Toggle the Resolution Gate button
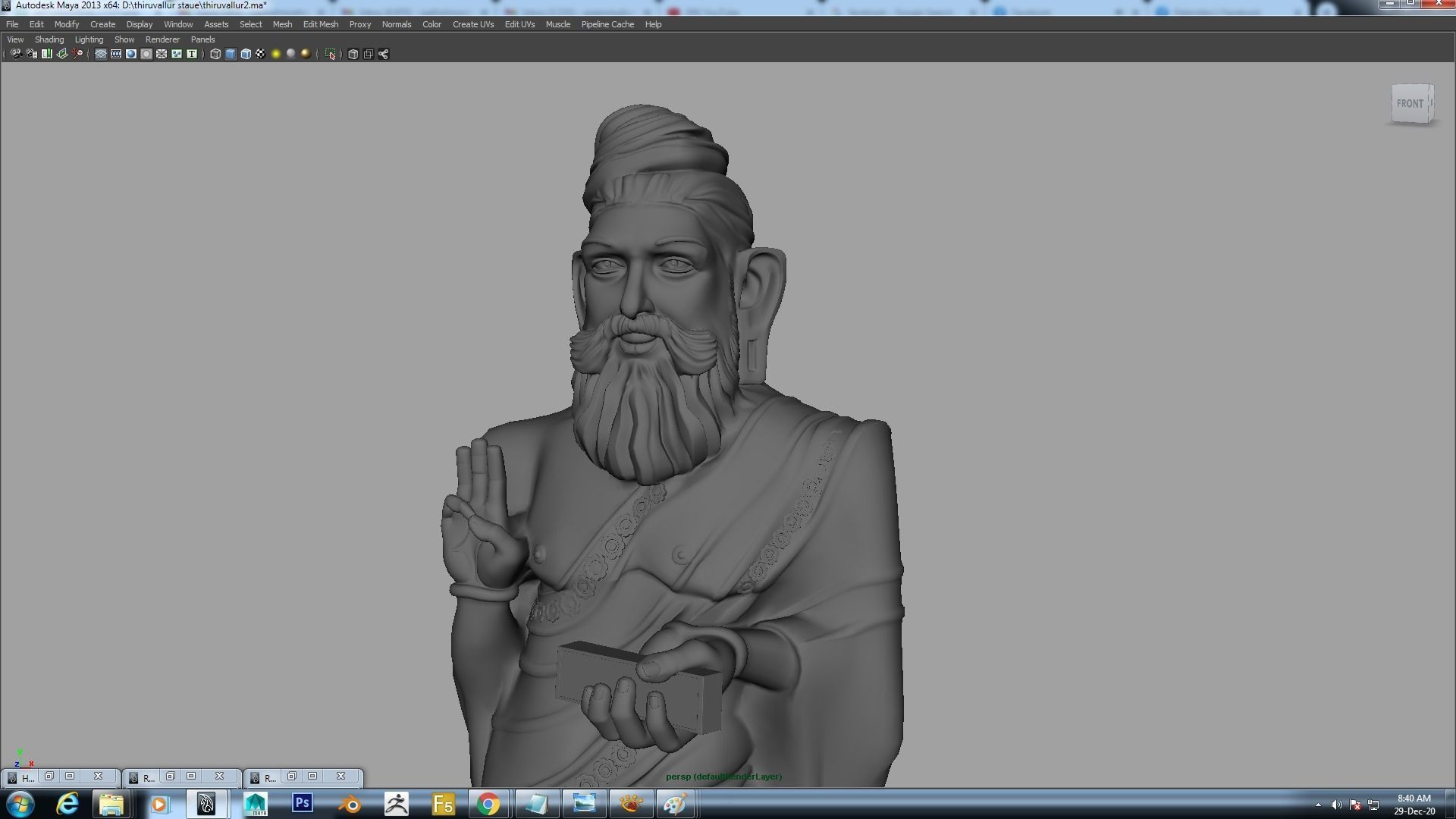The width and height of the screenshot is (1456, 819). (131, 54)
